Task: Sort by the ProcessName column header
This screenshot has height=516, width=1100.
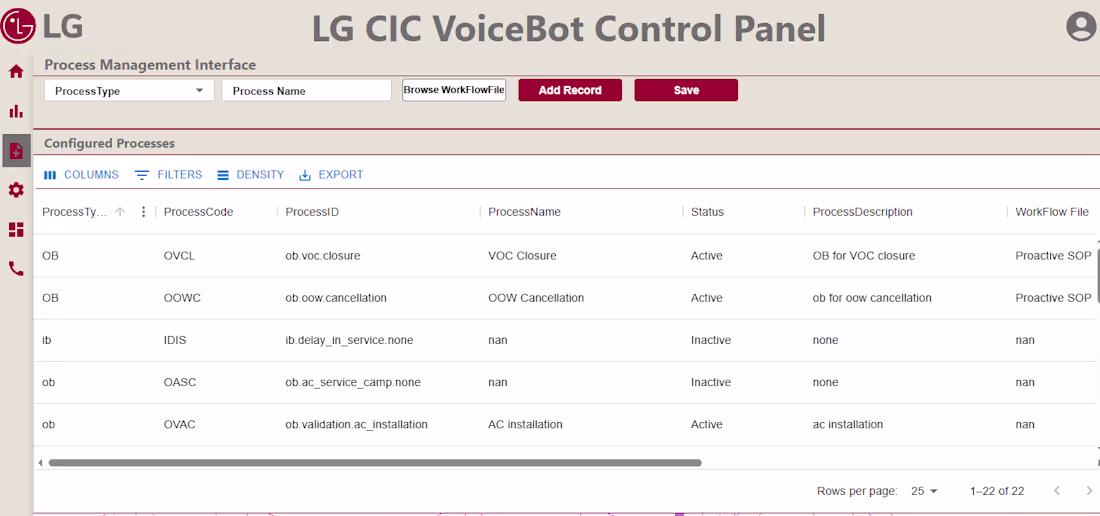Action: tap(525, 212)
